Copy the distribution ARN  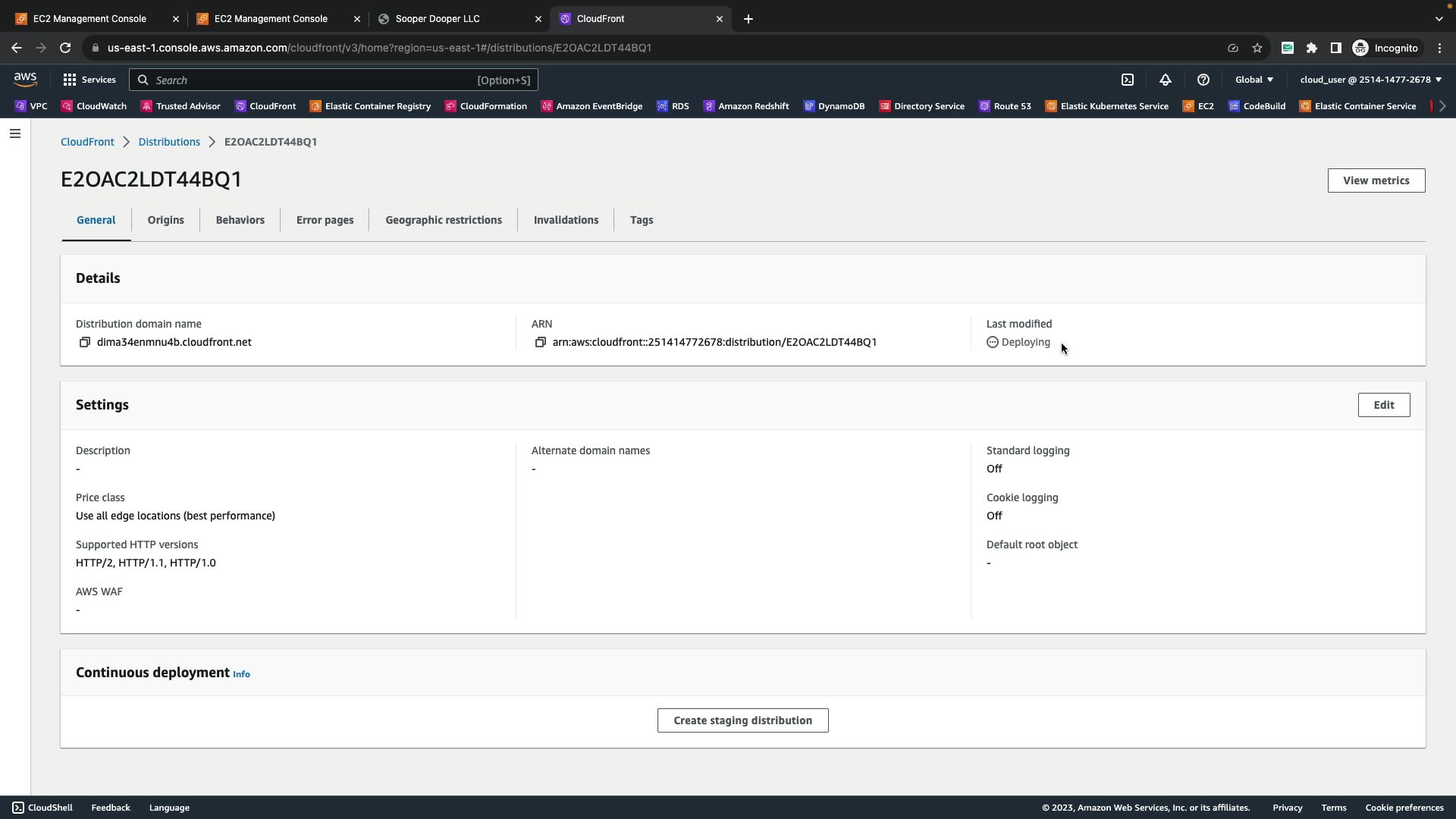click(540, 343)
